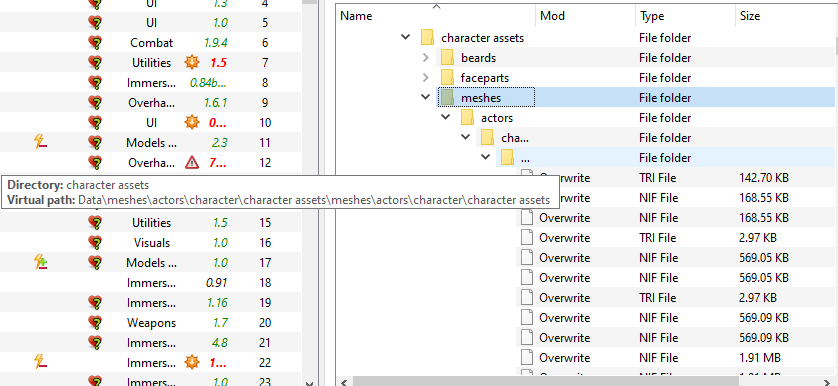Click the Utilities category in priority 15 row

(x=152, y=223)
